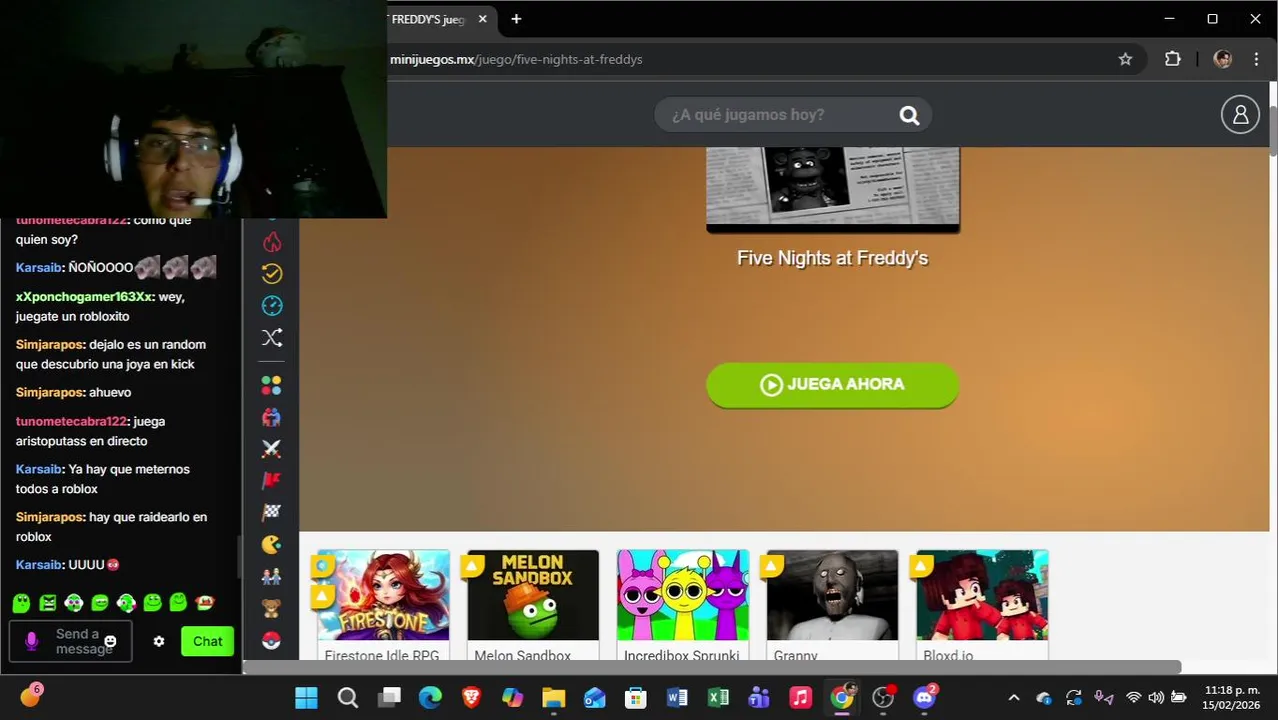Open Discord from the taskbar
This screenshot has height=720, width=1278.
(x=924, y=698)
